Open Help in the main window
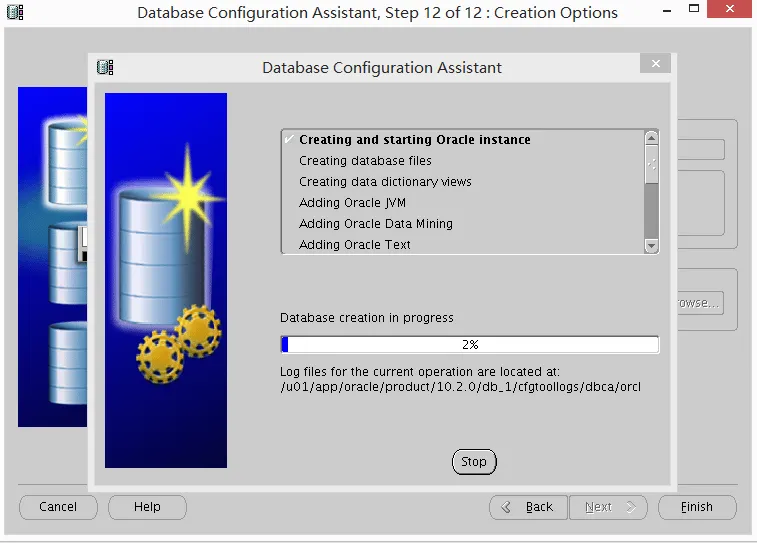Screen dimensions: 757x543 click(147, 507)
